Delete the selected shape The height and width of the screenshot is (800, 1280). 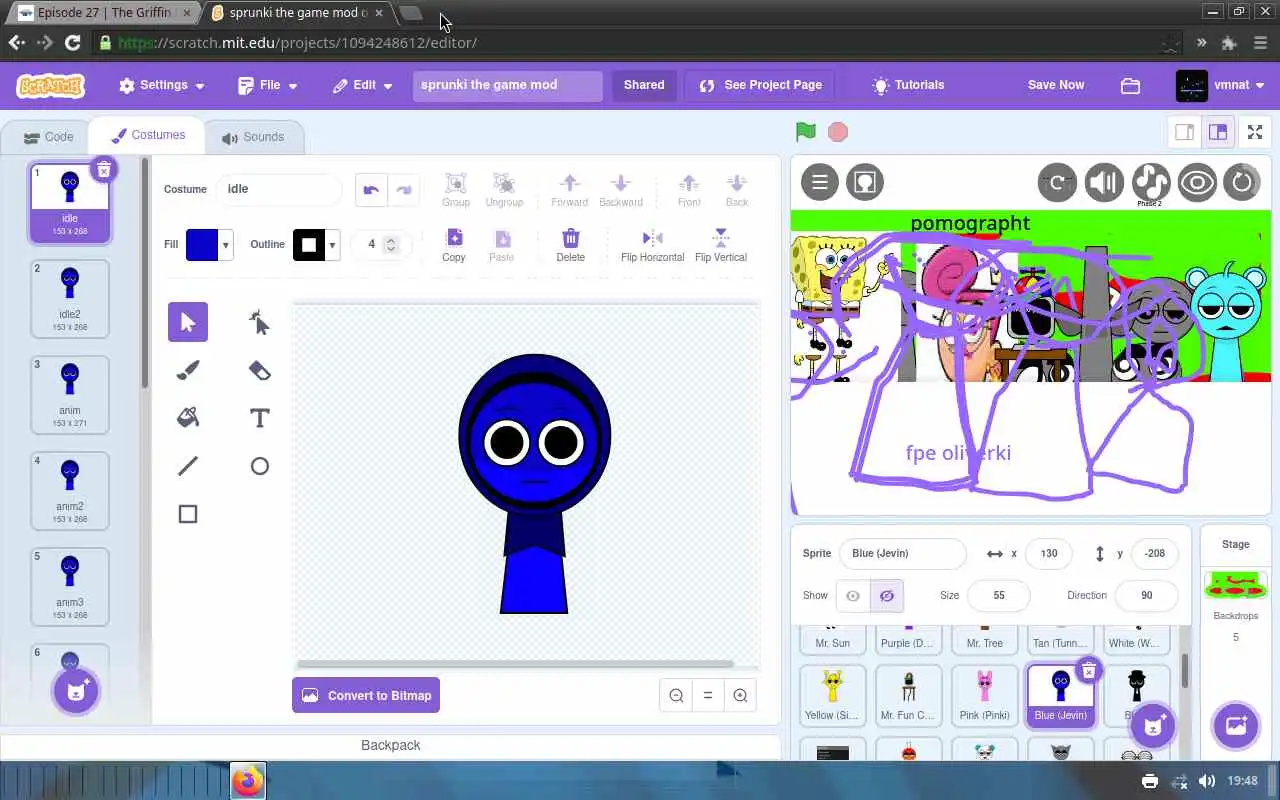pyautogui.click(x=570, y=244)
